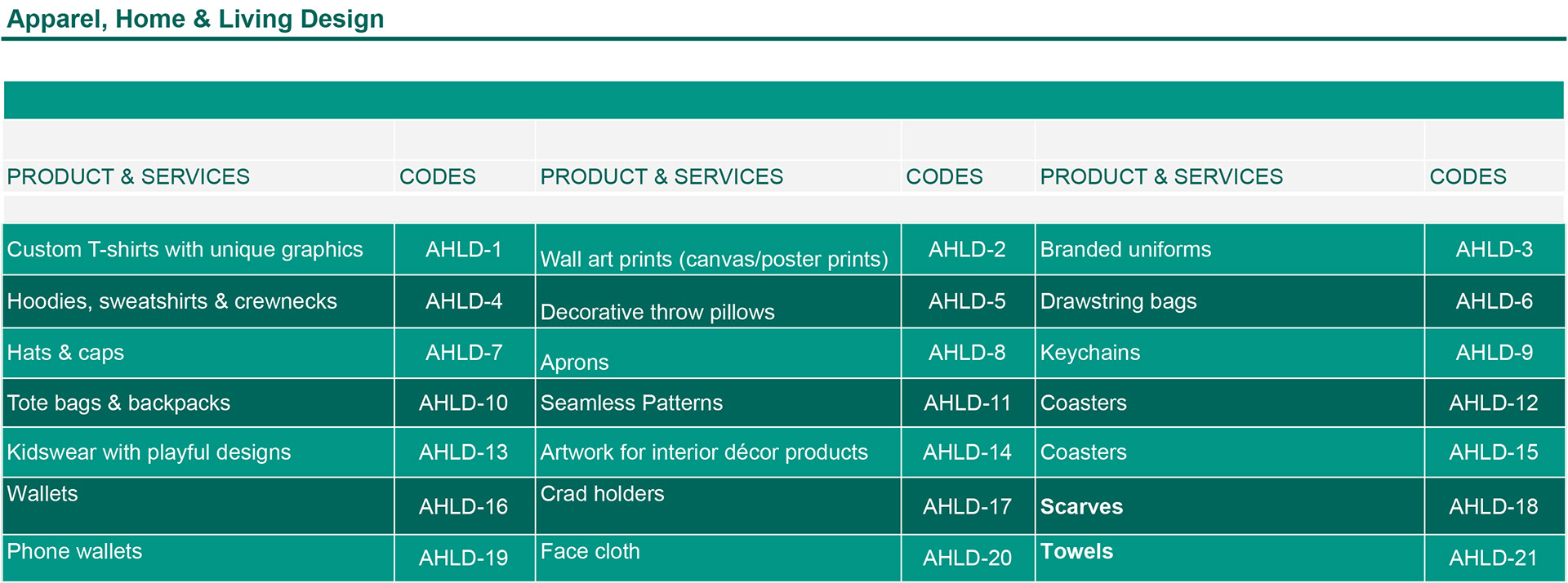Click the Branded uniforms cell
Screen dimensions: 1568x583
(x=1125, y=250)
